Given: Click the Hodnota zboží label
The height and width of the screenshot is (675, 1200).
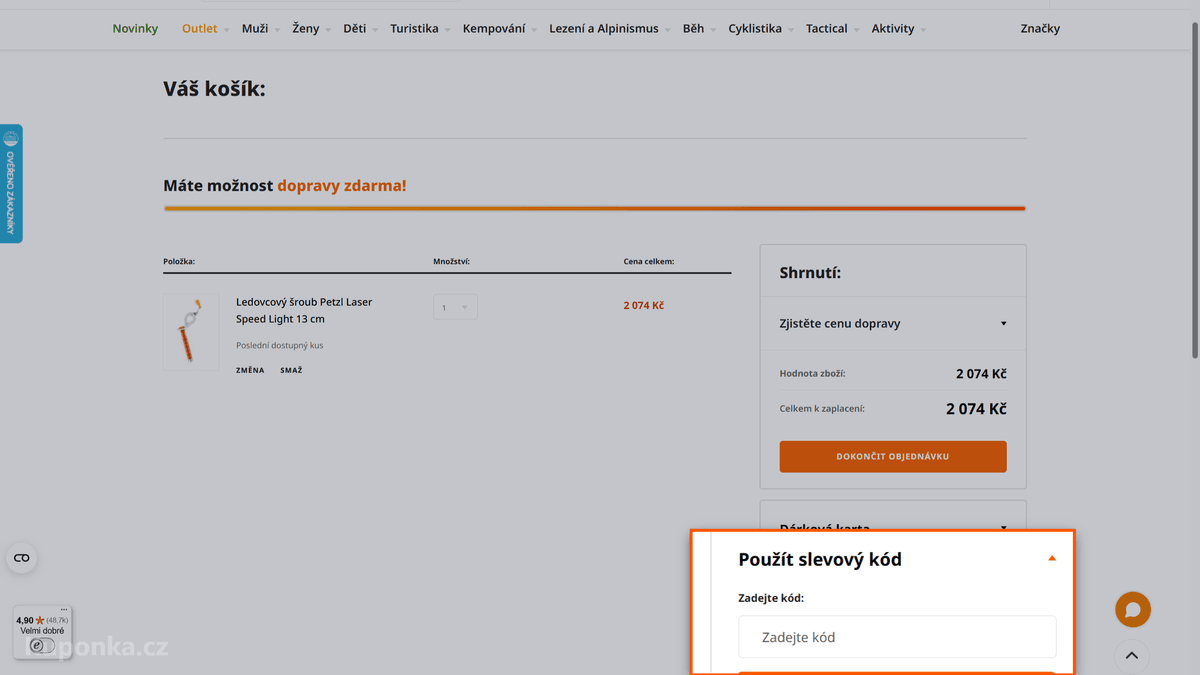Looking at the screenshot, I should click(812, 374).
